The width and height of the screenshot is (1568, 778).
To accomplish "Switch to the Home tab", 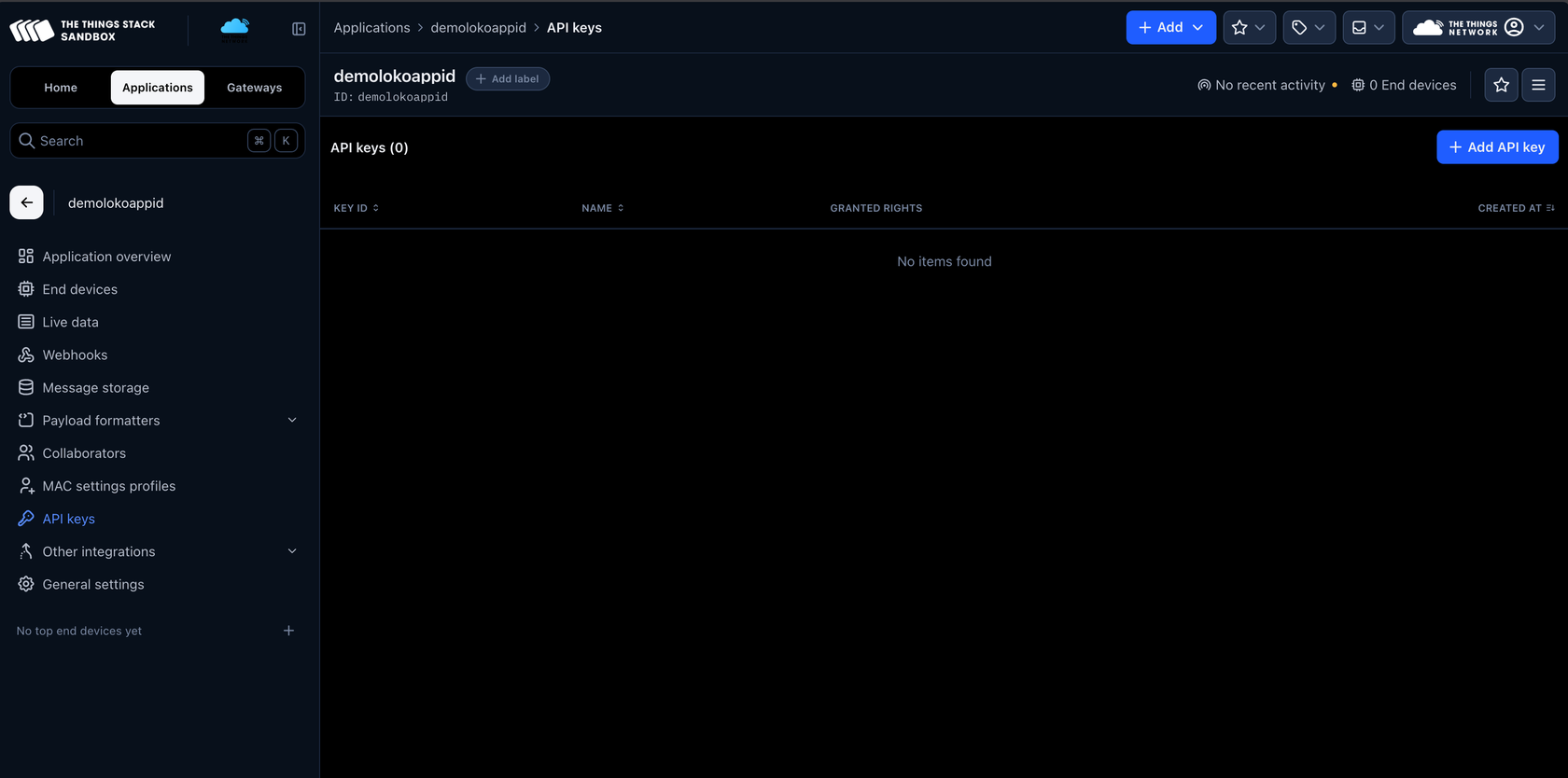I will [61, 88].
